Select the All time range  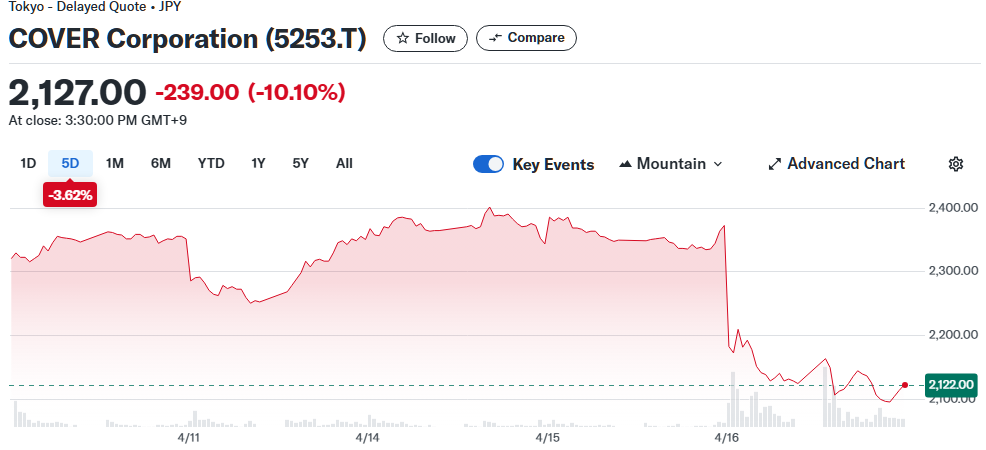pos(344,163)
